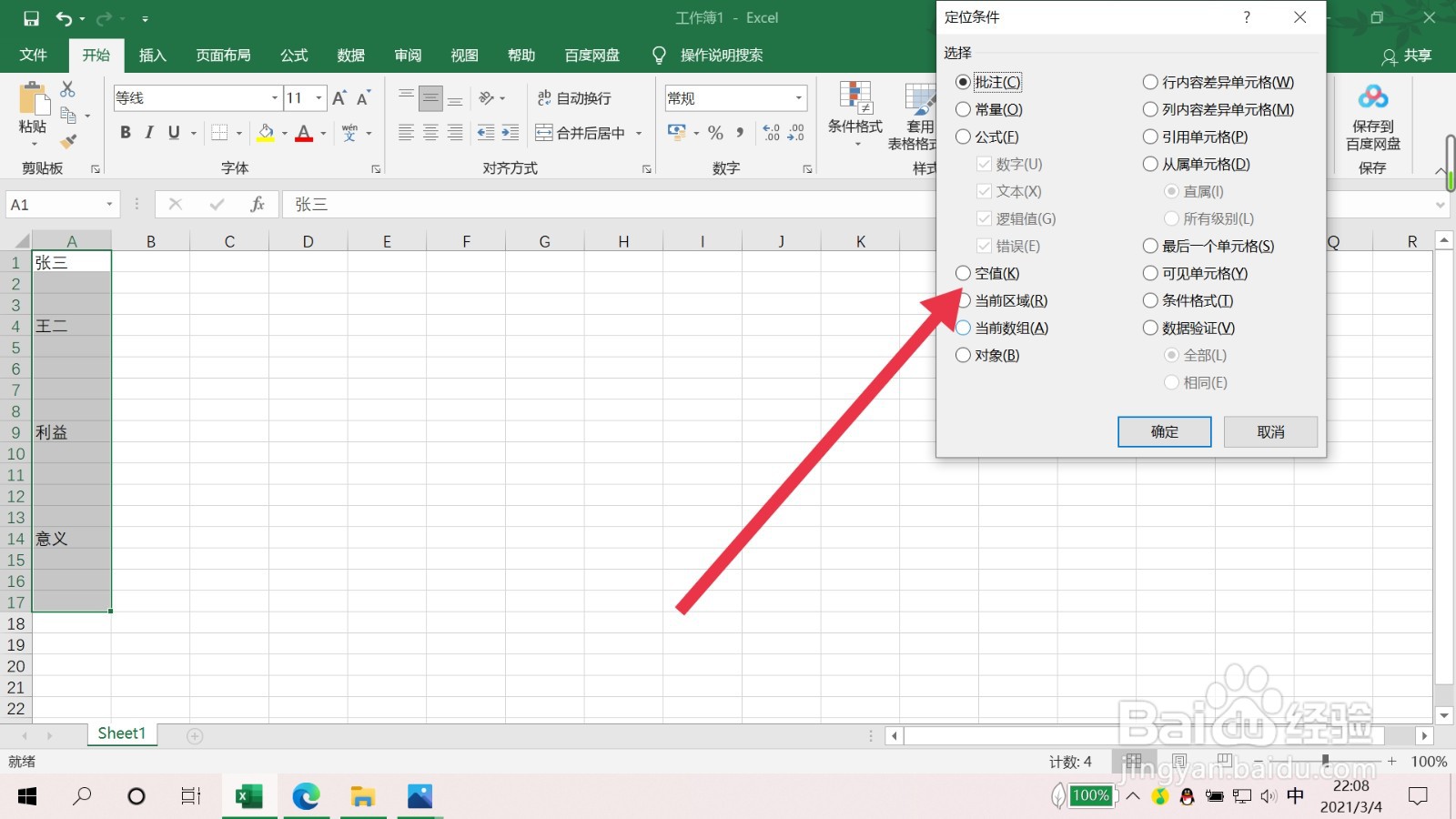The width and height of the screenshot is (1456, 819).
Task: Click the decrease indent icon
Action: click(x=486, y=133)
